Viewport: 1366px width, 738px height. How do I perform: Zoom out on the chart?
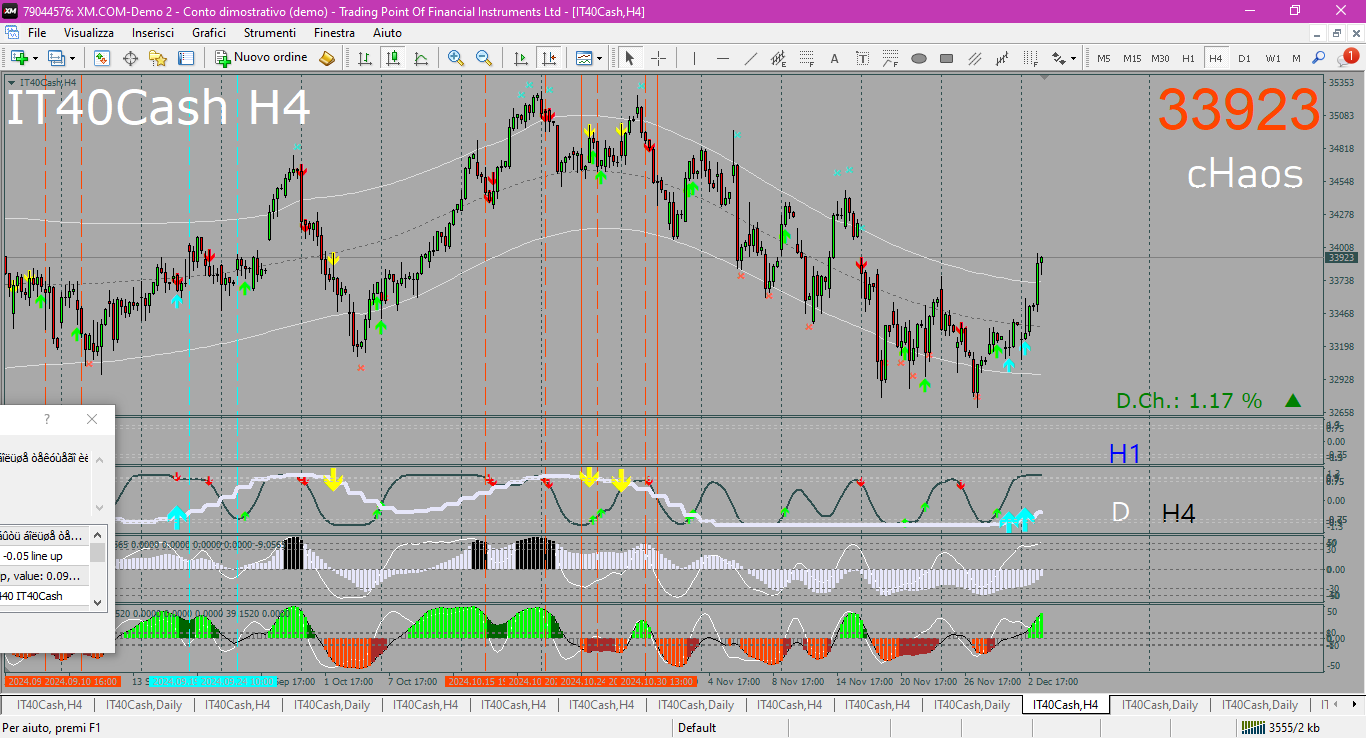(484, 58)
